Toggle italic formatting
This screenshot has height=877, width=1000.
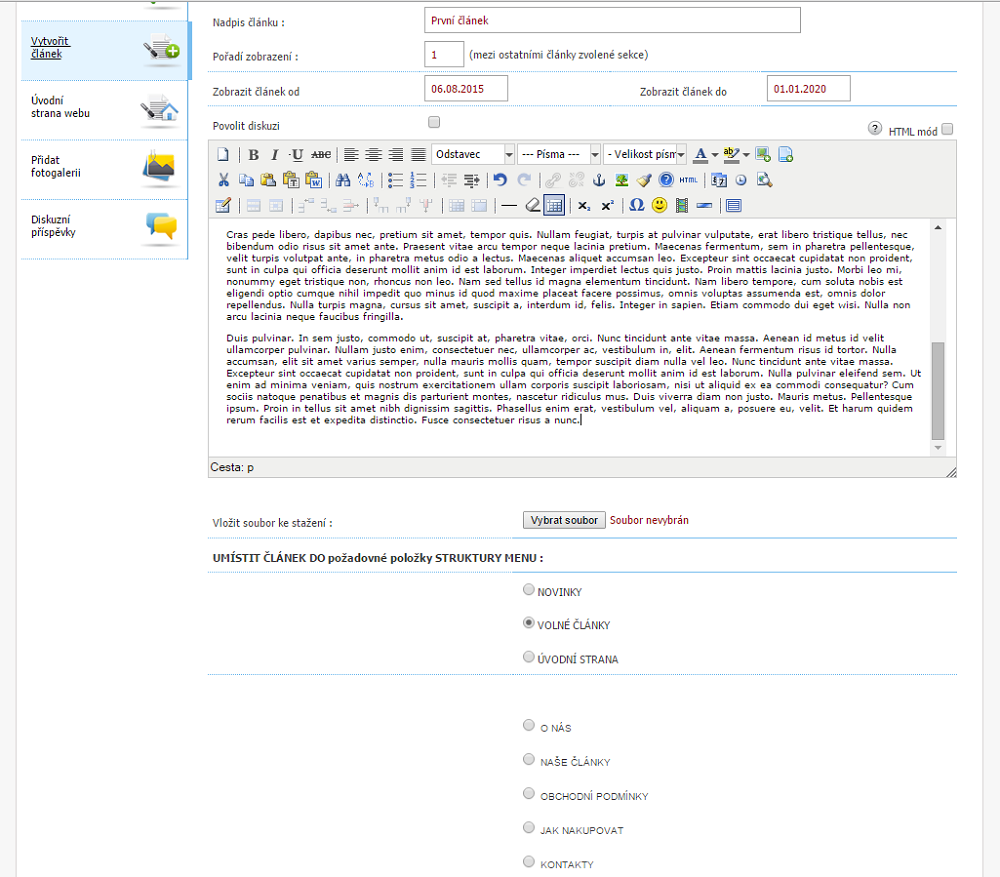pyautogui.click(x=275, y=154)
